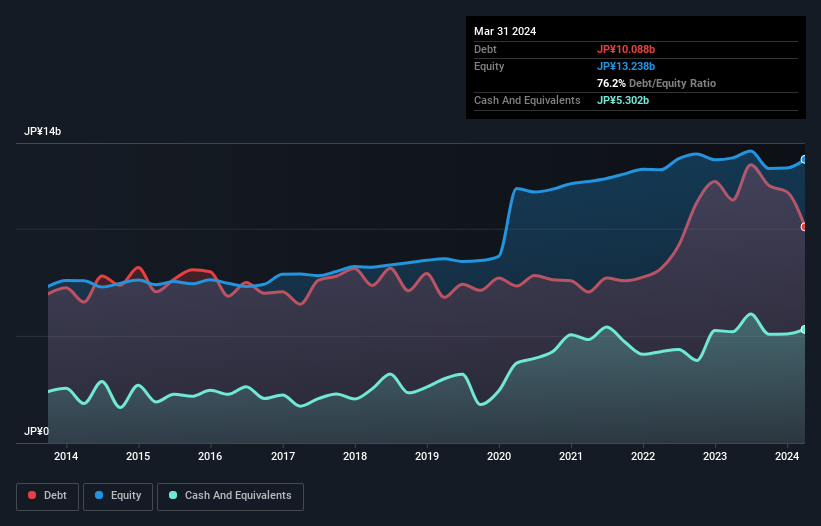The width and height of the screenshot is (821, 526).
Task: Click the 76.2% Debt/Equity Ratio text
Action: [656, 83]
